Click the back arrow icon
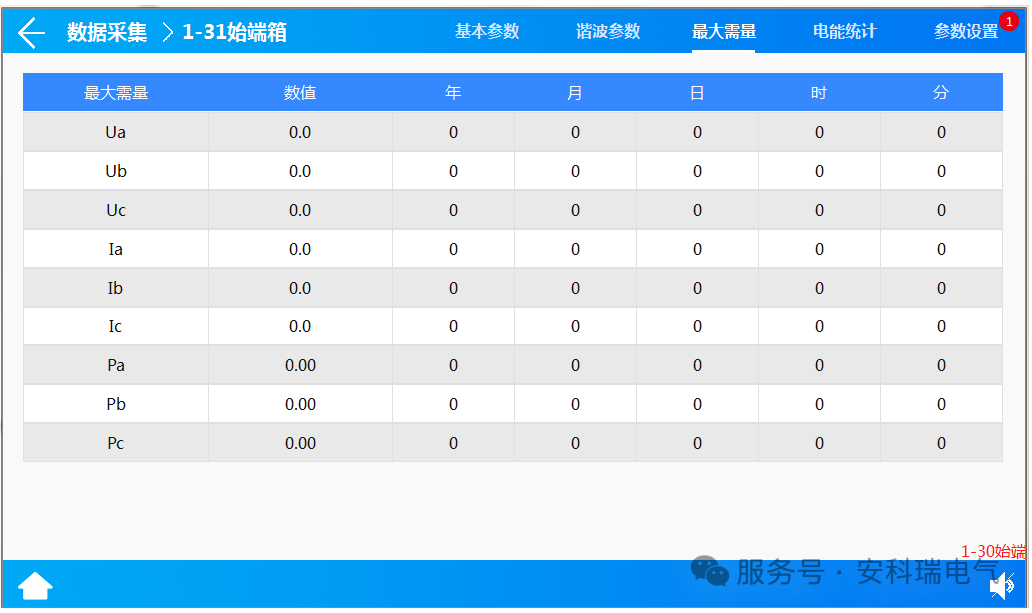 pyautogui.click(x=31, y=33)
